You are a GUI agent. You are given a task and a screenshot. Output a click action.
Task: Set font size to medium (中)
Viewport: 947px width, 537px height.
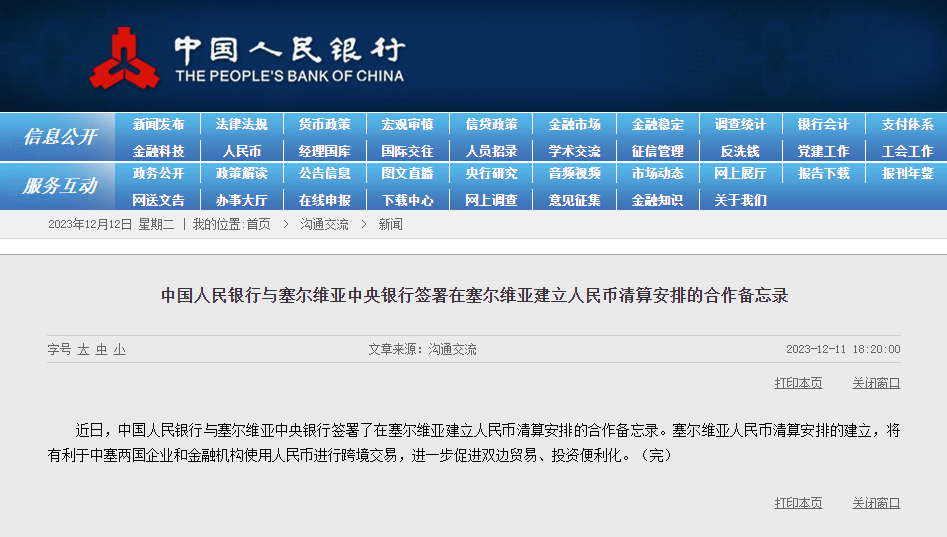tap(102, 350)
